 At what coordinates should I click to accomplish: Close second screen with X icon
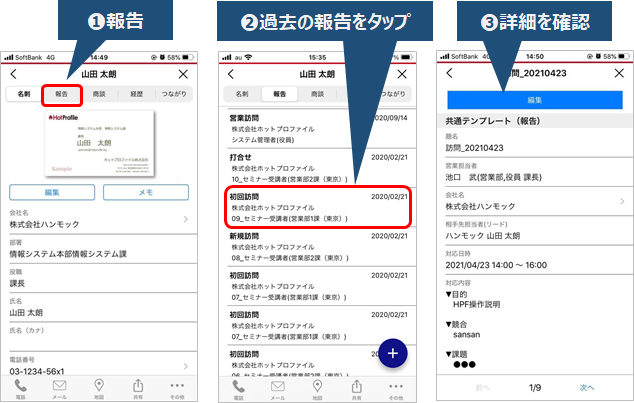point(402,74)
